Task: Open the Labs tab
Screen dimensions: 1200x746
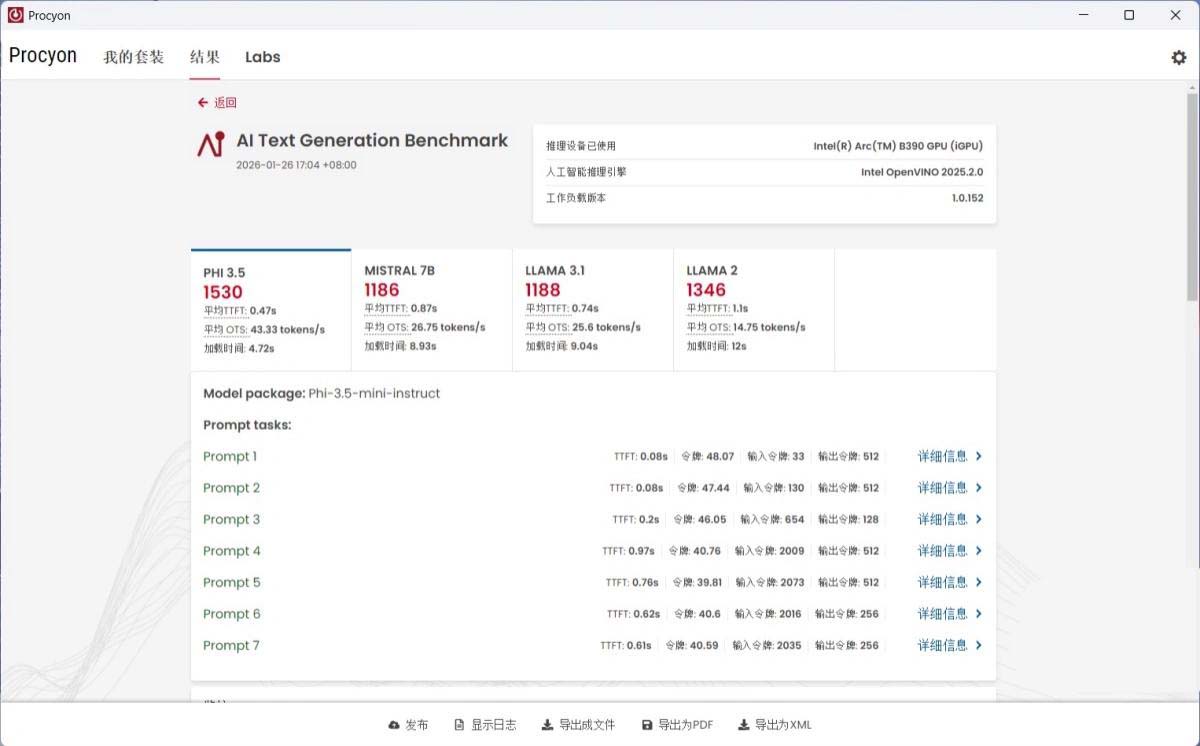Action: 262,57
